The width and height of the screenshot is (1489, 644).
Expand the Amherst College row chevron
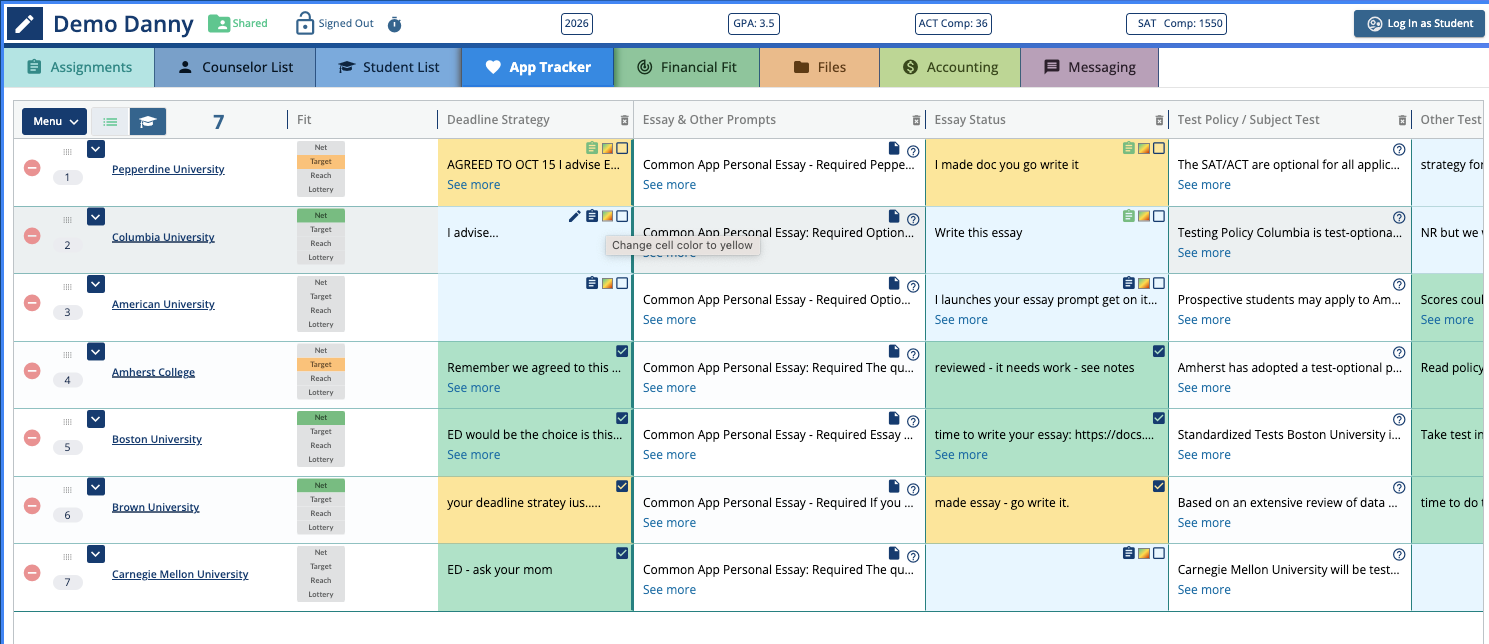click(95, 351)
